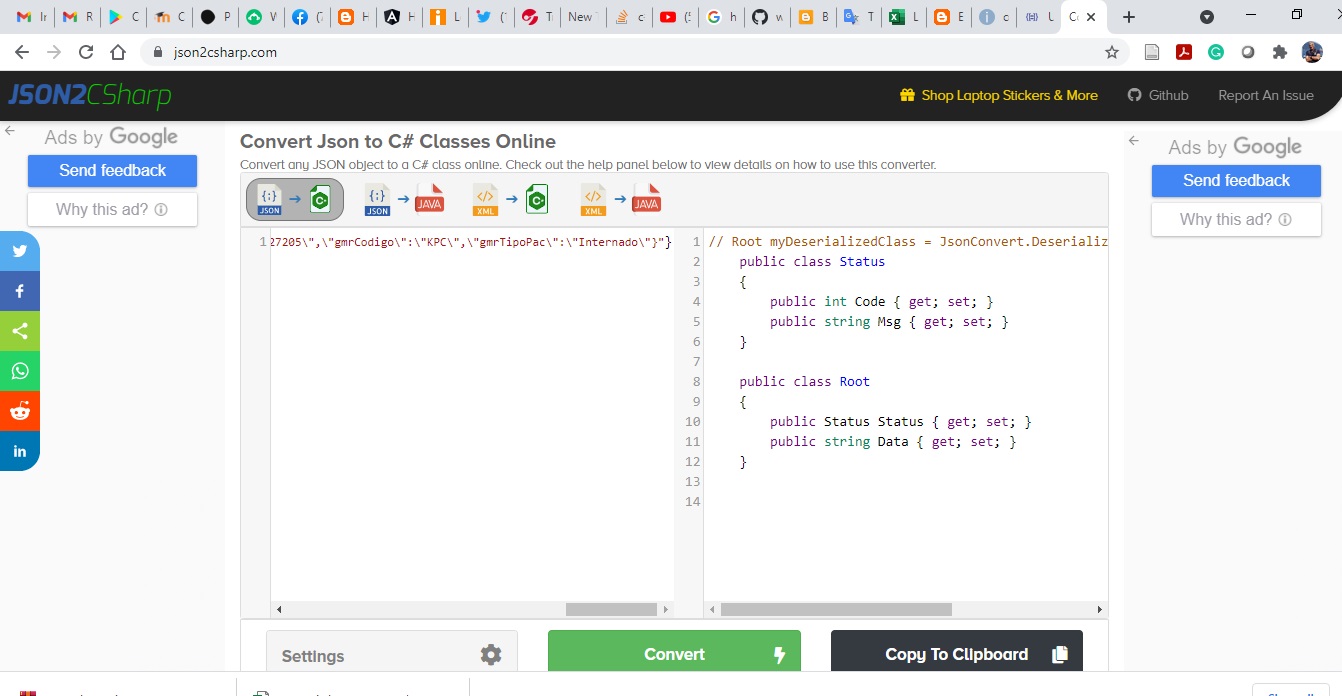The height and width of the screenshot is (696, 1342).
Task: Share the page on Twitter
Action: pyautogui.click(x=20, y=250)
